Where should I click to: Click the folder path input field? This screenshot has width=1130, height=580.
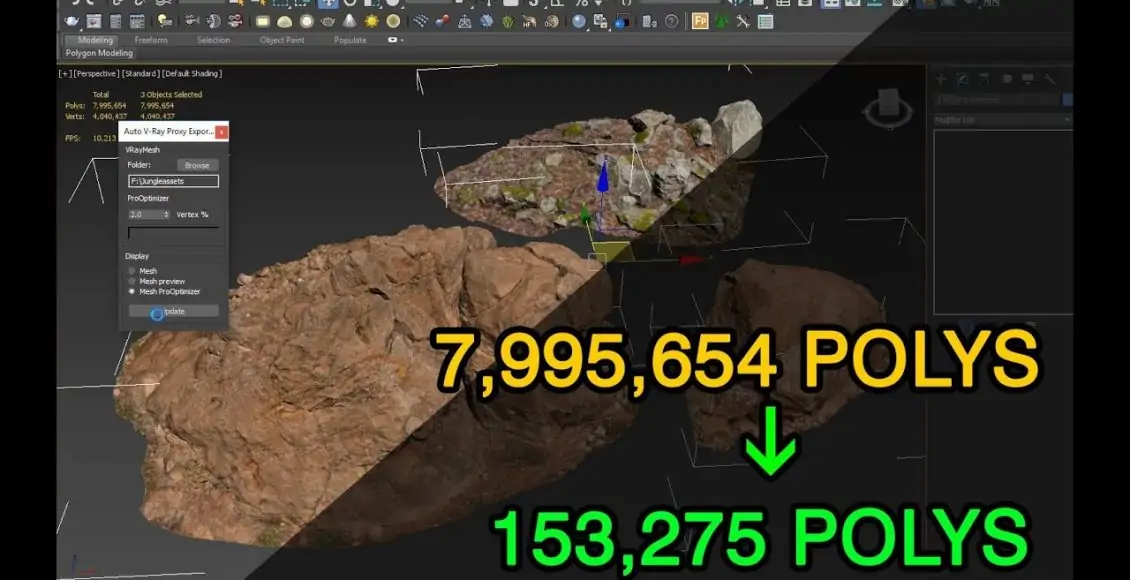tap(173, 181)
